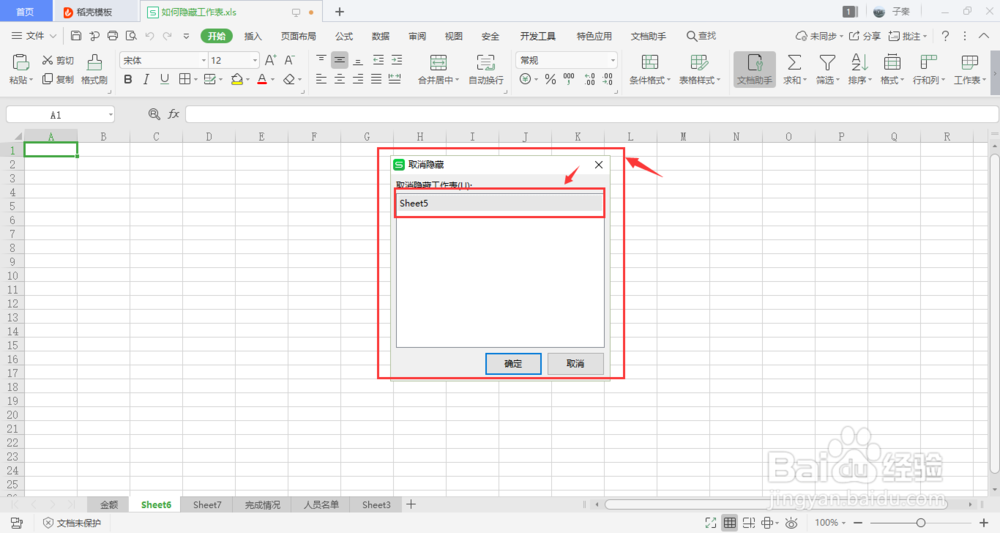Add a new worksheet with plus button

[x=411, y=504]
